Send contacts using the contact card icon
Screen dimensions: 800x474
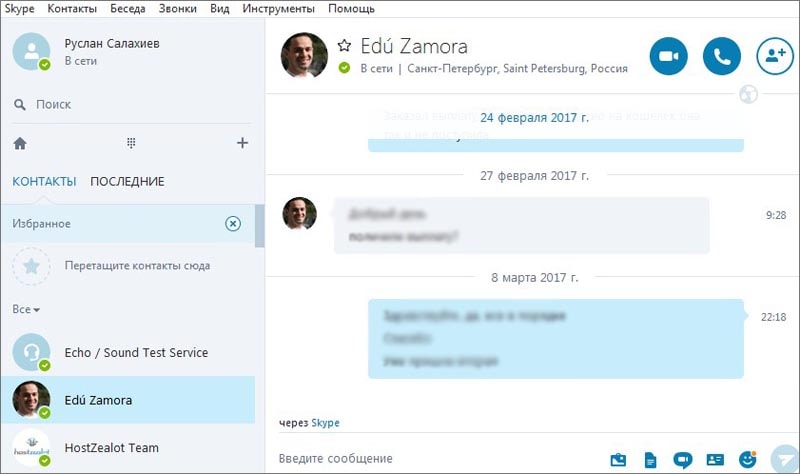(x=715, y=460)
